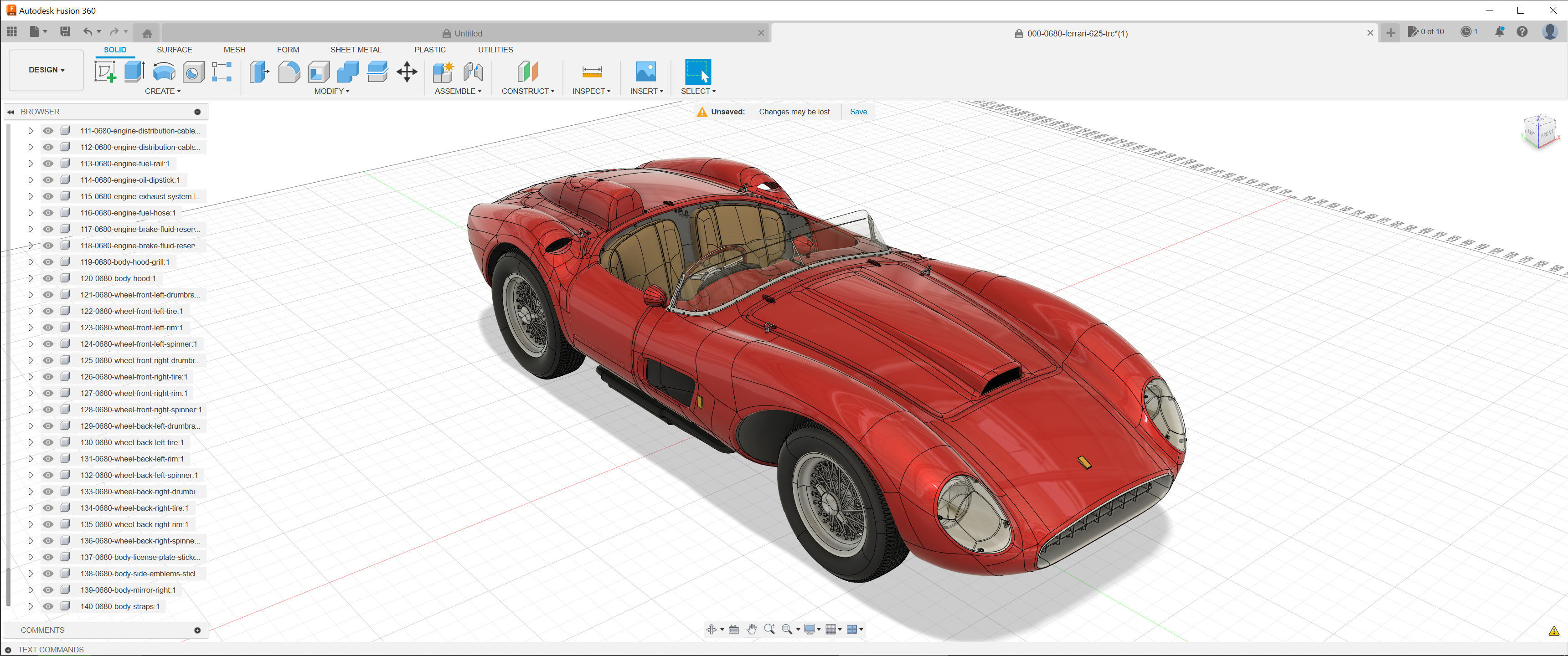
Task: Go to the Home tab icon
Action: 147,33
